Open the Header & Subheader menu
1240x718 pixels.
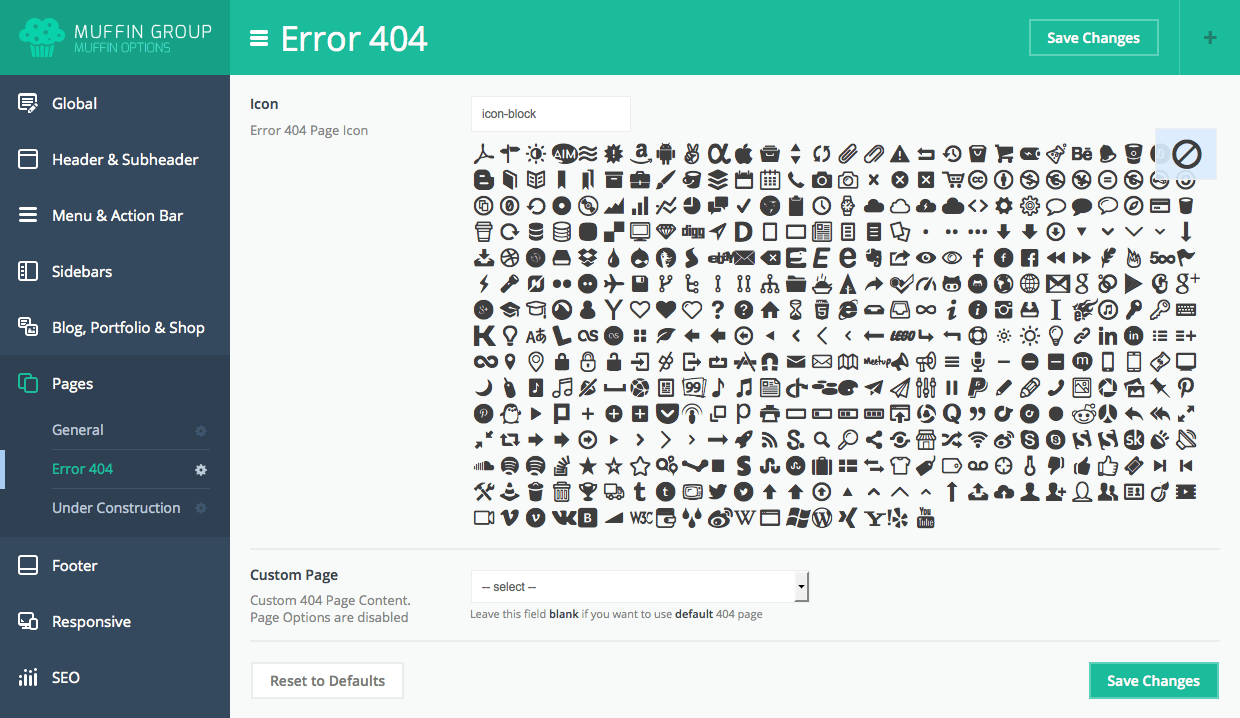[x=124, y=160]
